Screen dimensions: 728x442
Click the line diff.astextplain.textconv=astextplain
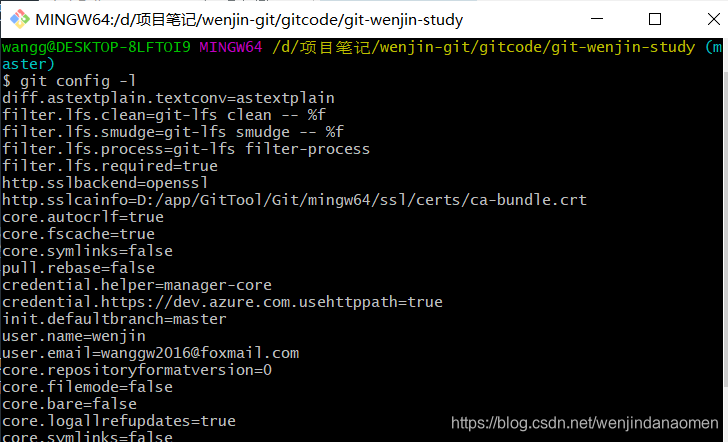click(168, 98)
